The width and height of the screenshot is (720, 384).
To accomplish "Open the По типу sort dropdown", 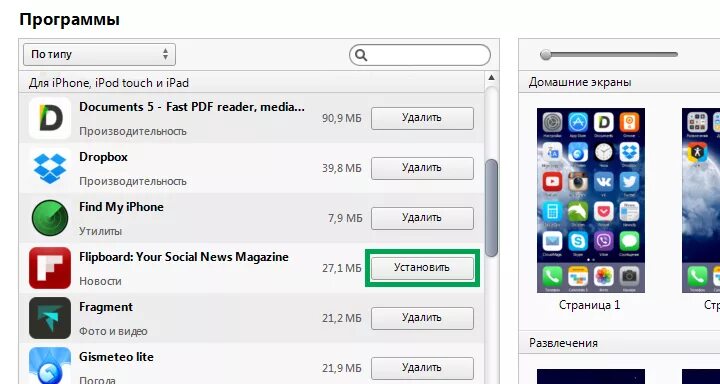I will pyautogui.click(x=99, y=55).
